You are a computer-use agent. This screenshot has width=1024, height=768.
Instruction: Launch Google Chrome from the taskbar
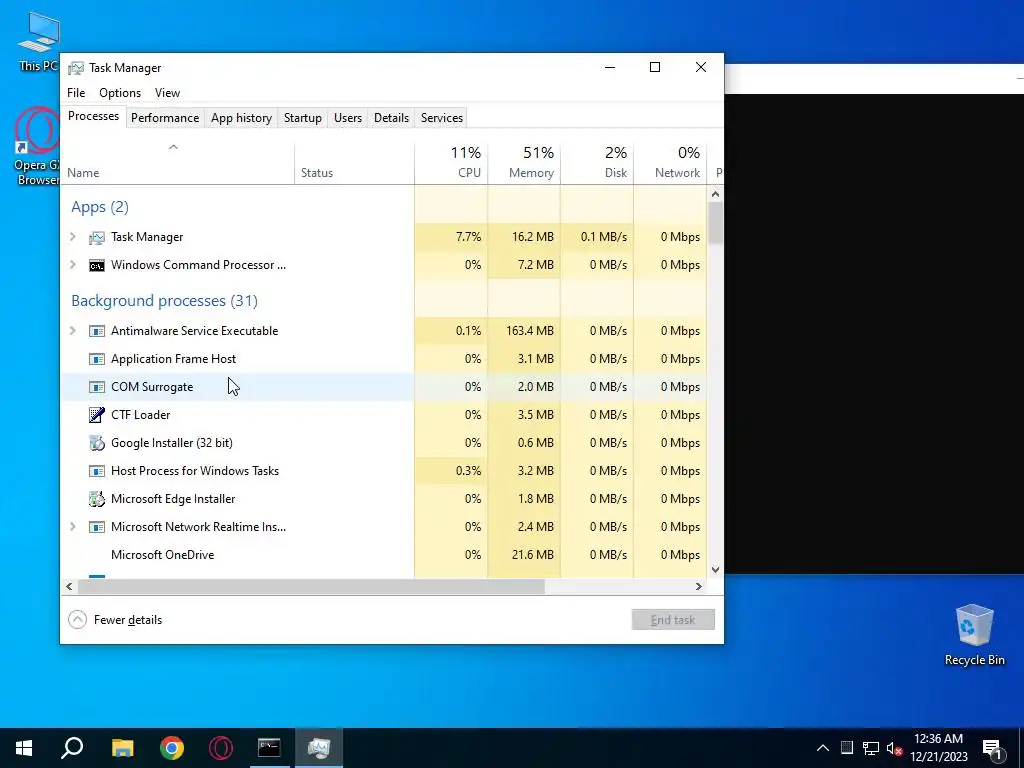172,748
